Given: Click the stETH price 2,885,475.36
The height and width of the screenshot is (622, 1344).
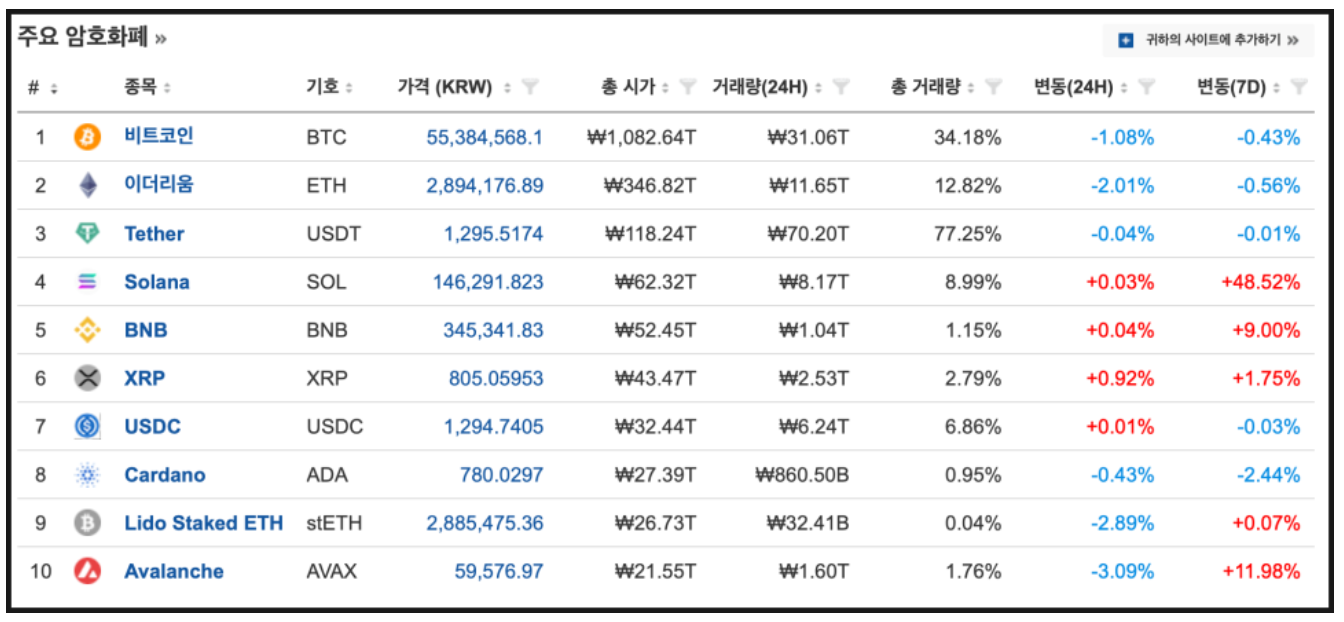Looking at the screenshot, I should pyautogui.click(x=485, y=523).
